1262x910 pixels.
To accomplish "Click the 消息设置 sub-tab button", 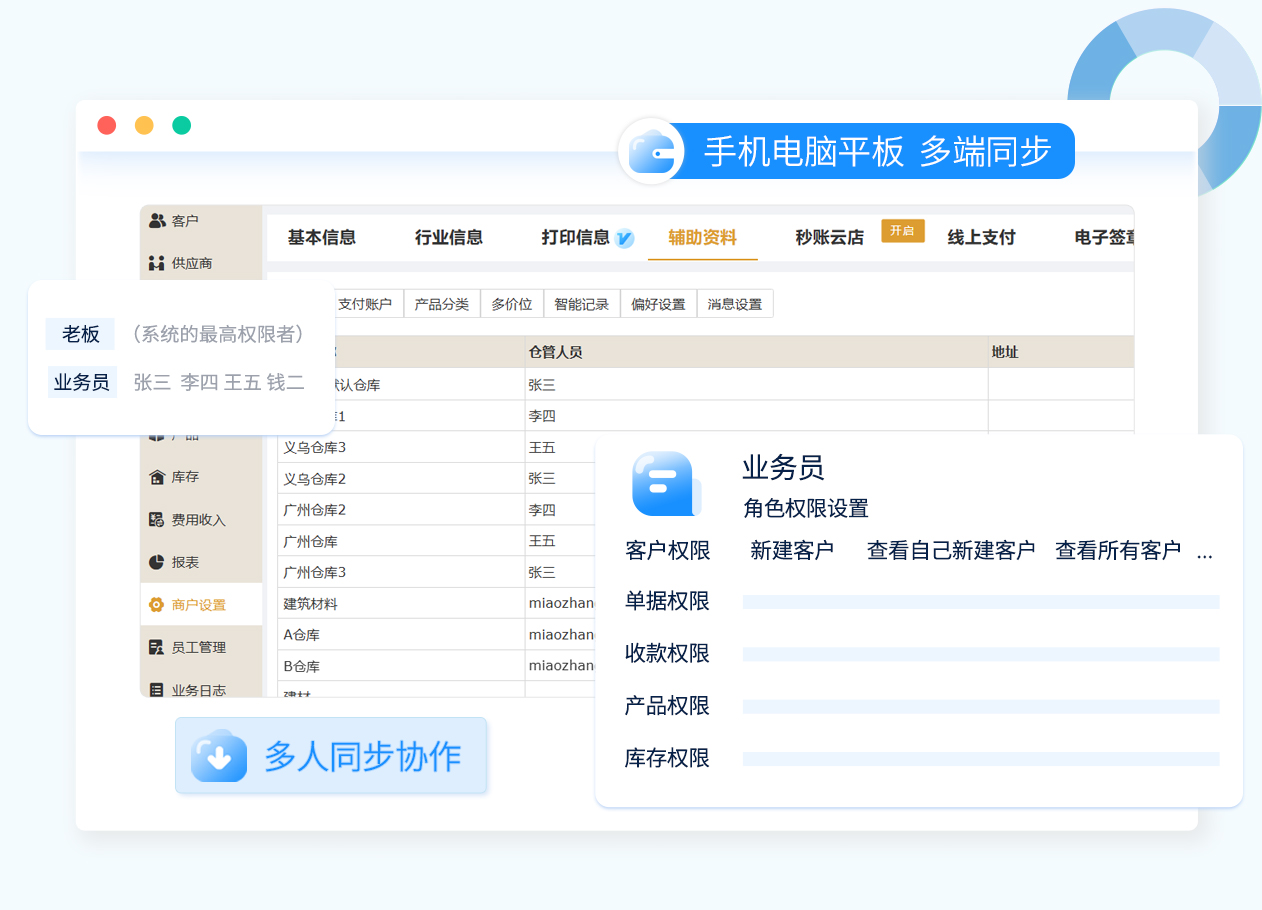I will pyautogui.click(x=735, y=304).
